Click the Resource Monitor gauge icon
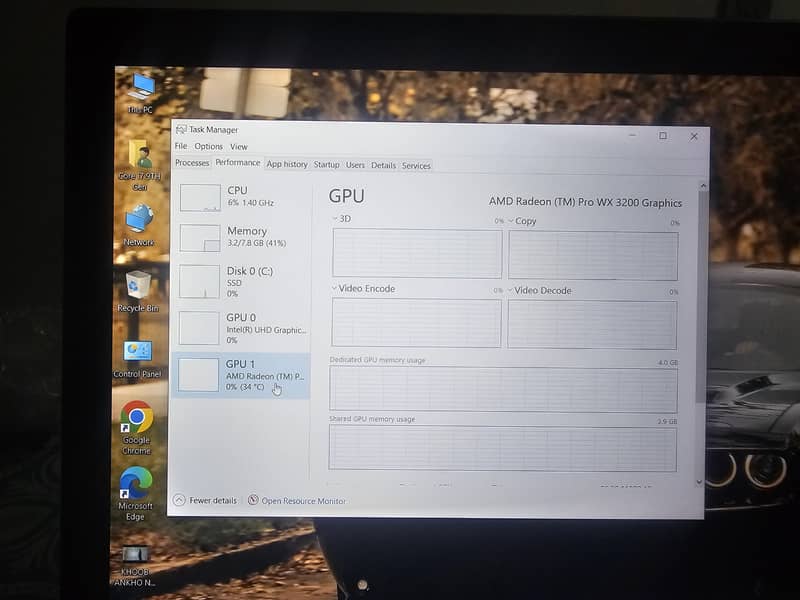800x600 pixels. (x=253, y=500)
